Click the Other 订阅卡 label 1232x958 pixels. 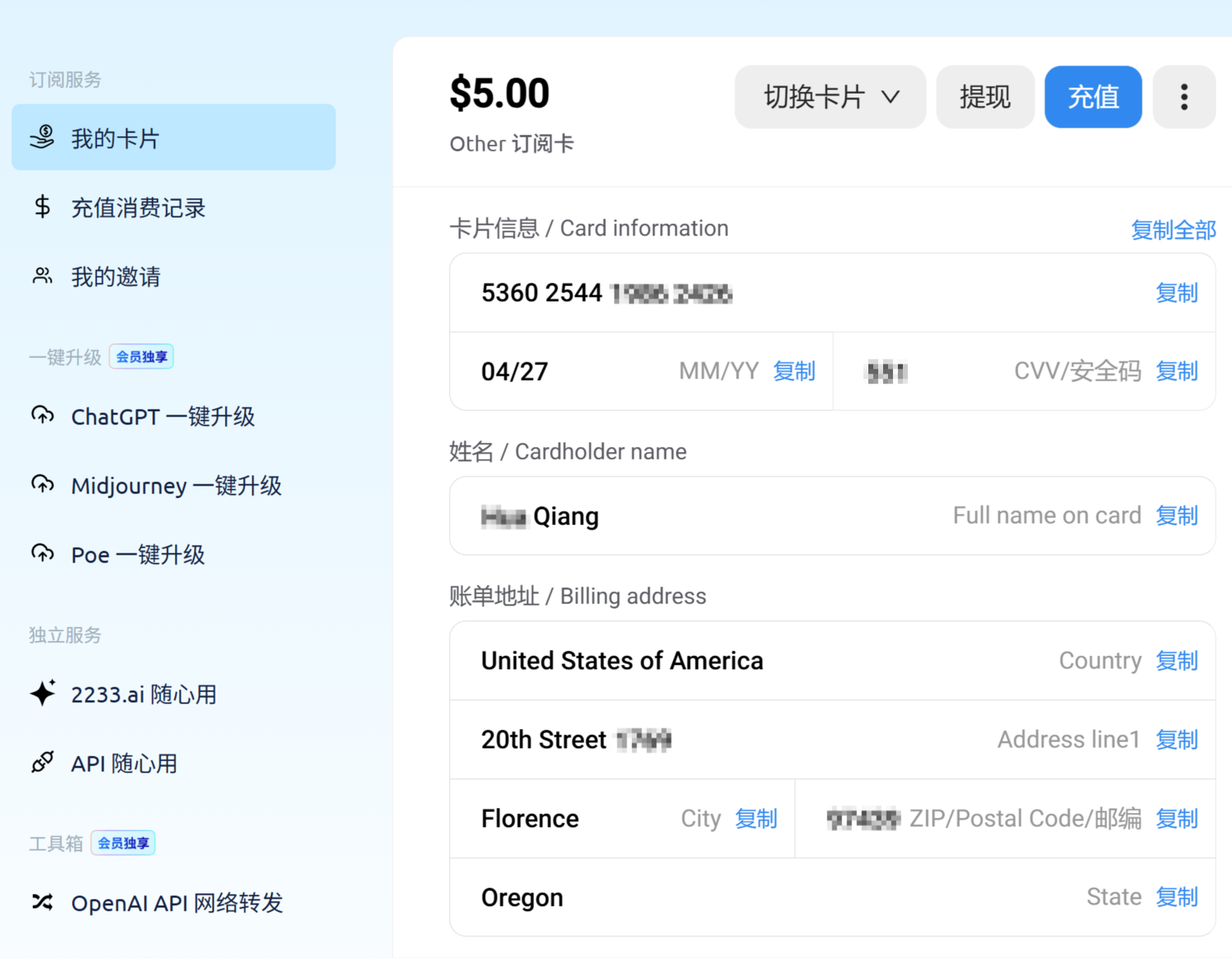(x=512, y=144)
